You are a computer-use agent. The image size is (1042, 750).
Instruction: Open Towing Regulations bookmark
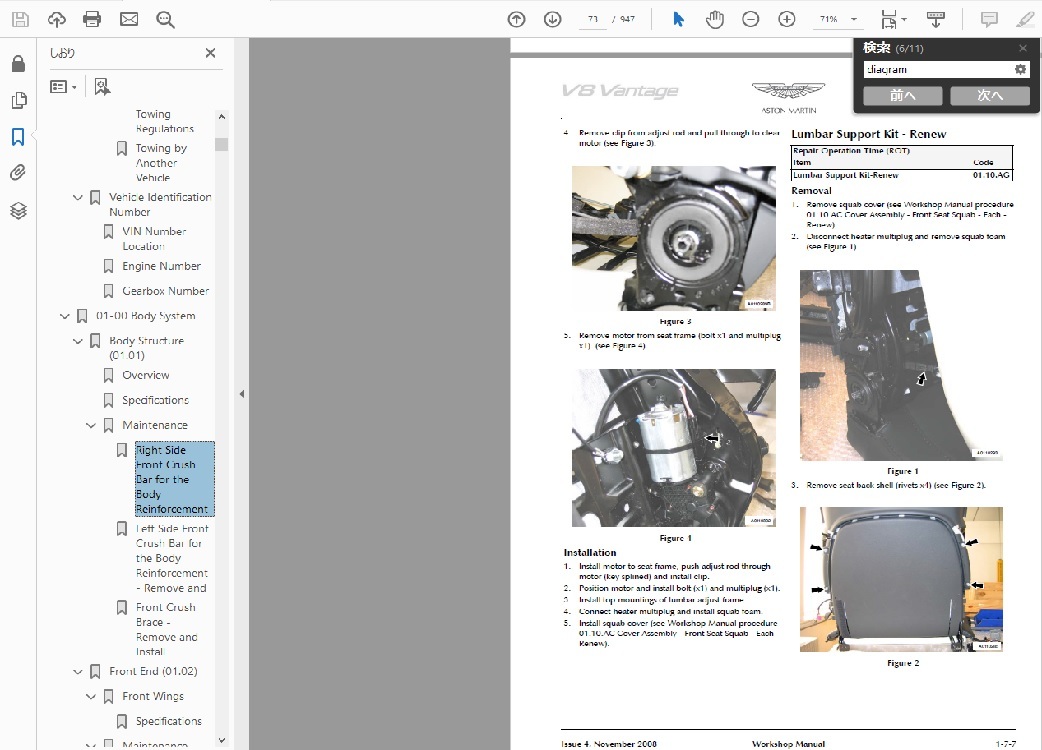pos(164,121)
